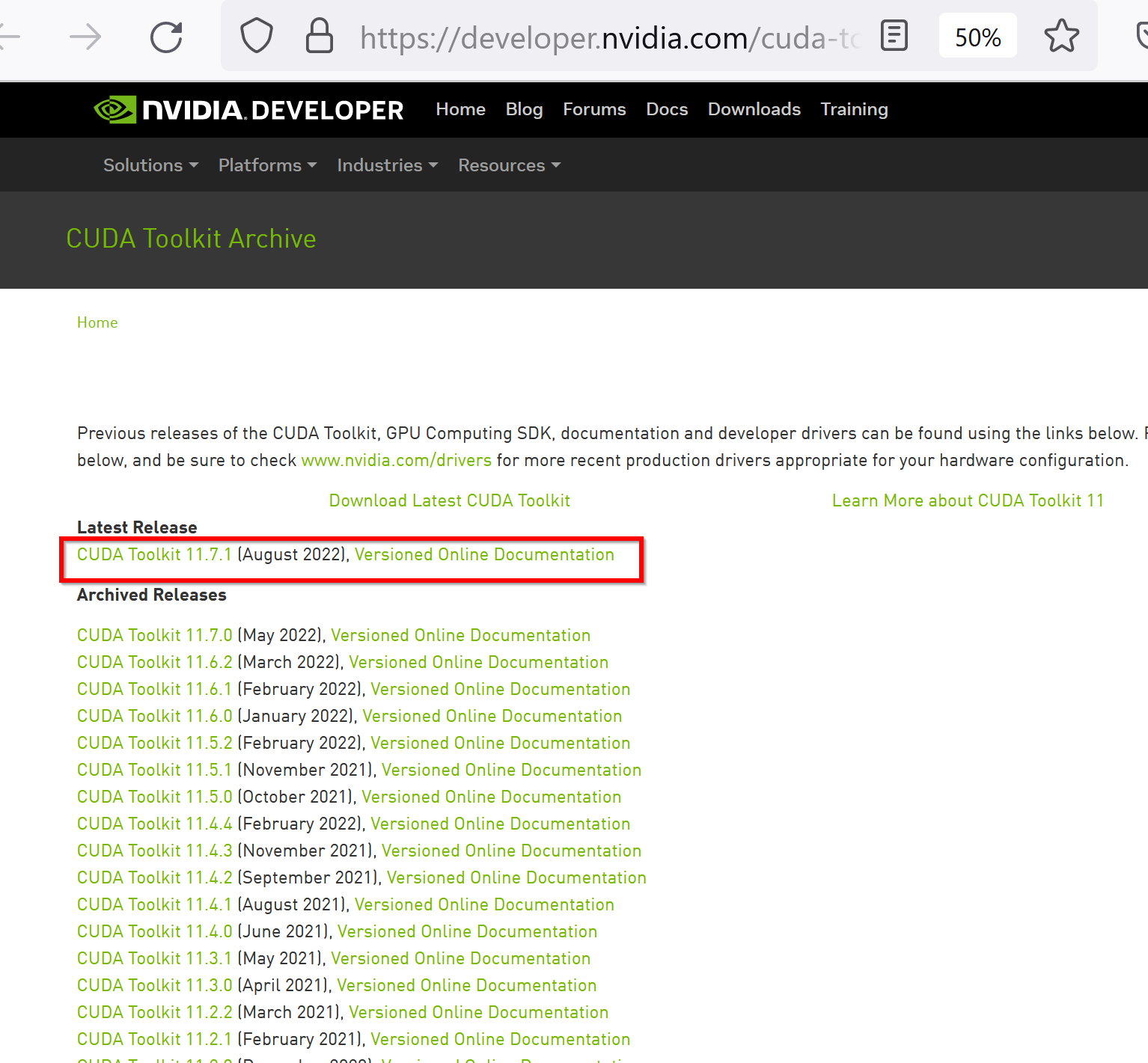Open documentation link for CUDA Toolkit 11.7.0
The height and width of the screenshot is (1063, 1148).
(x=460, y=635)
